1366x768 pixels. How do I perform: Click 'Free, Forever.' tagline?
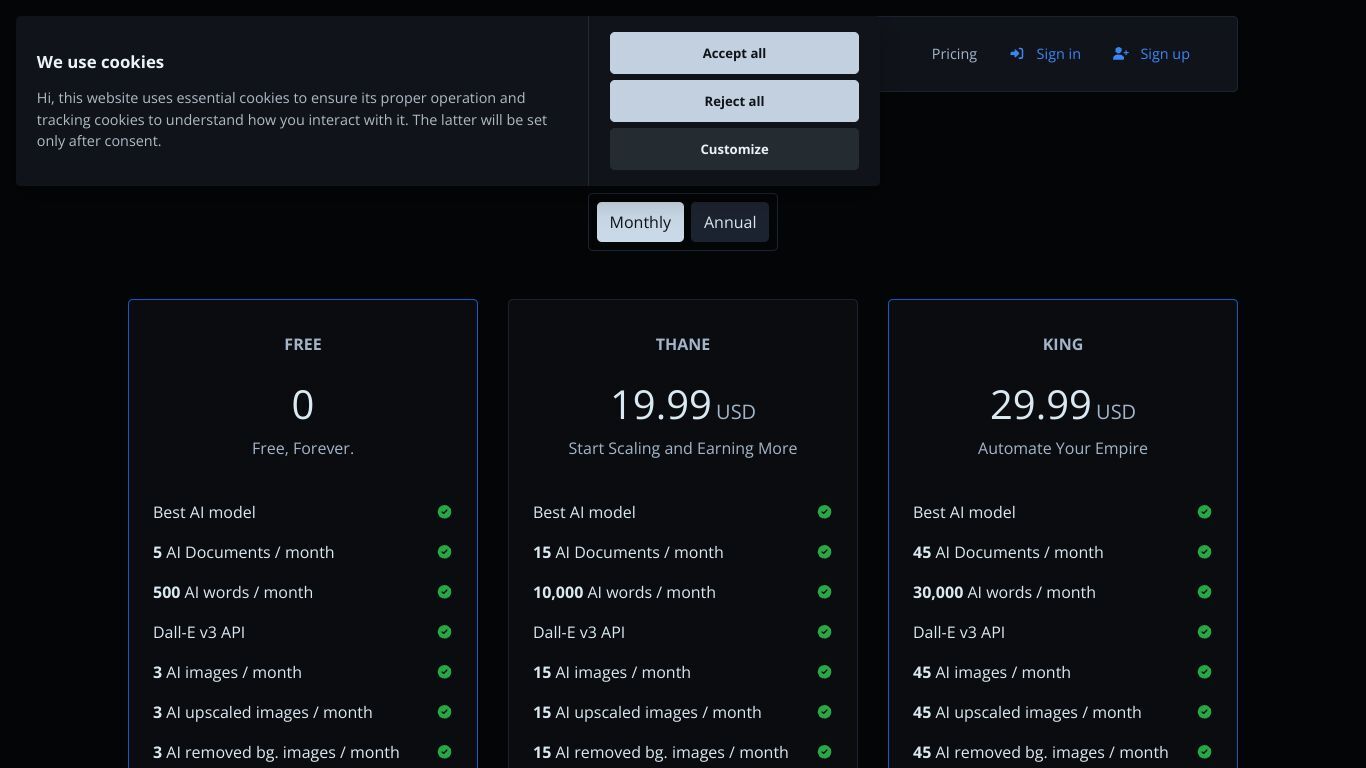(303, 448)
